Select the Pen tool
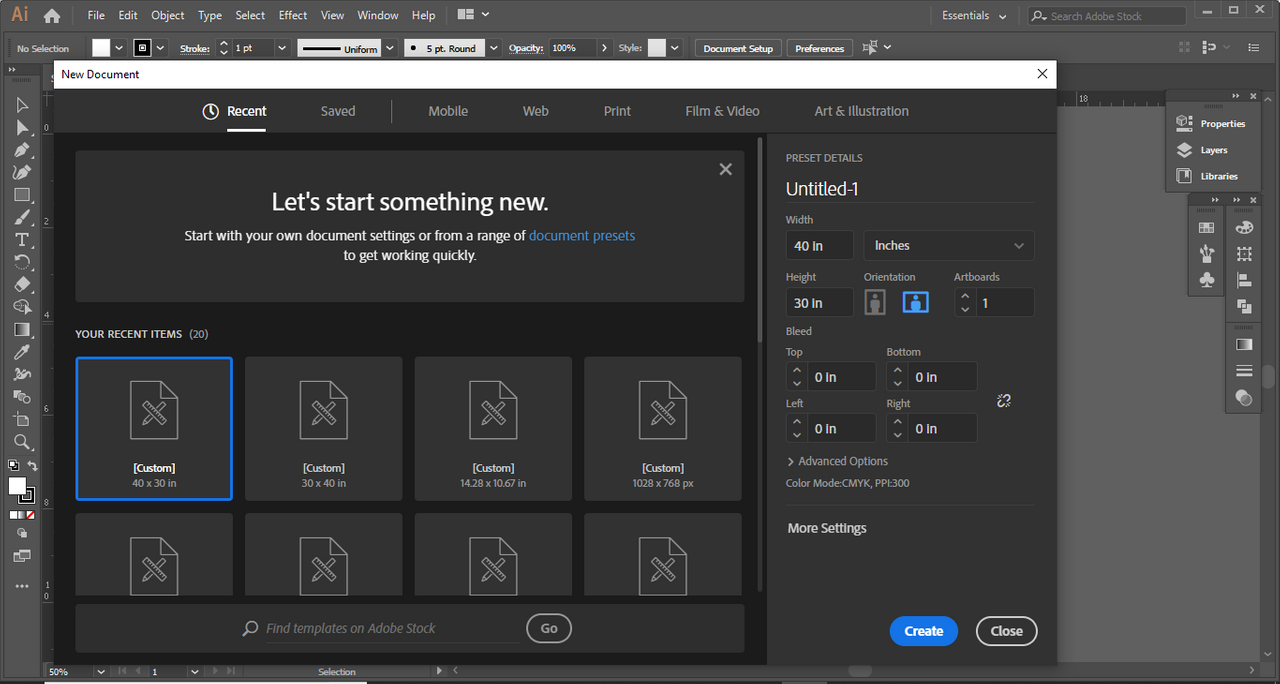This screenshot has height=684, width=1280. (22, 150)
